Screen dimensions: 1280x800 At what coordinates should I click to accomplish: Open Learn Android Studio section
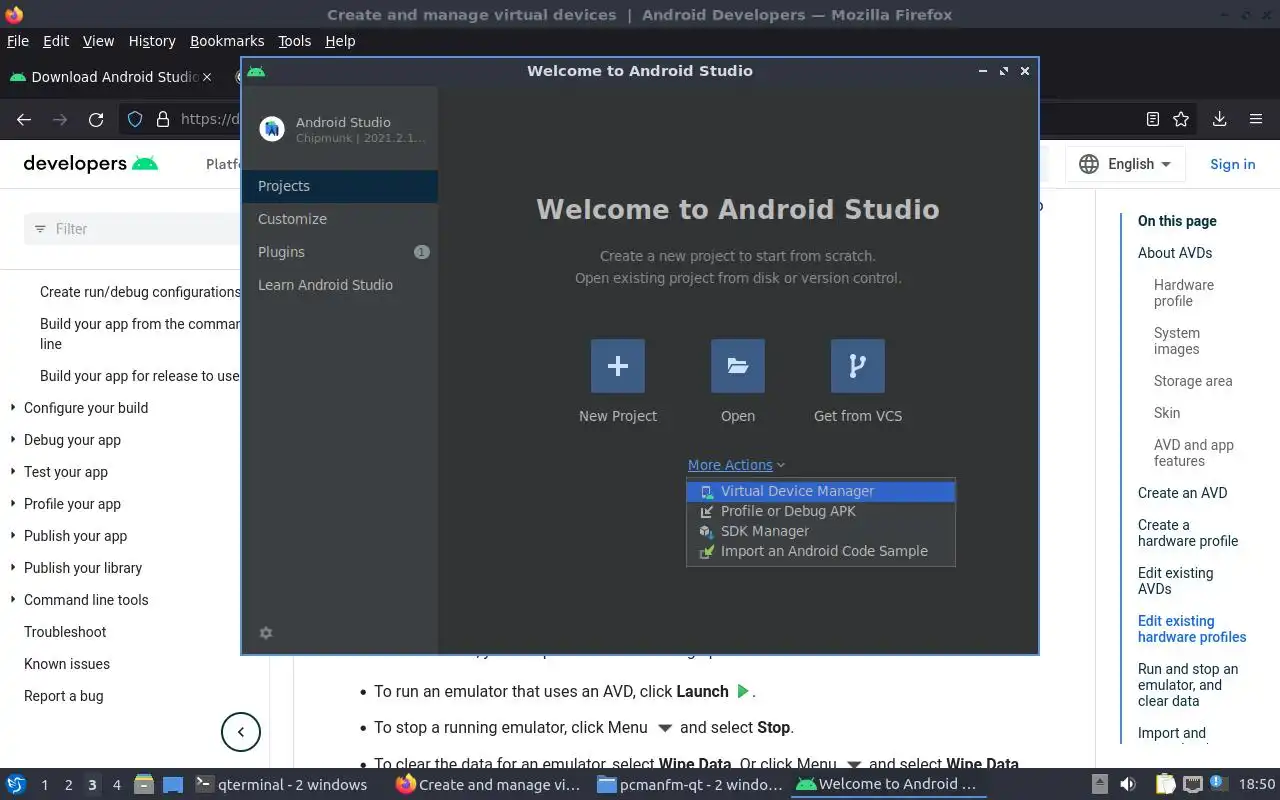pos(340,285)
